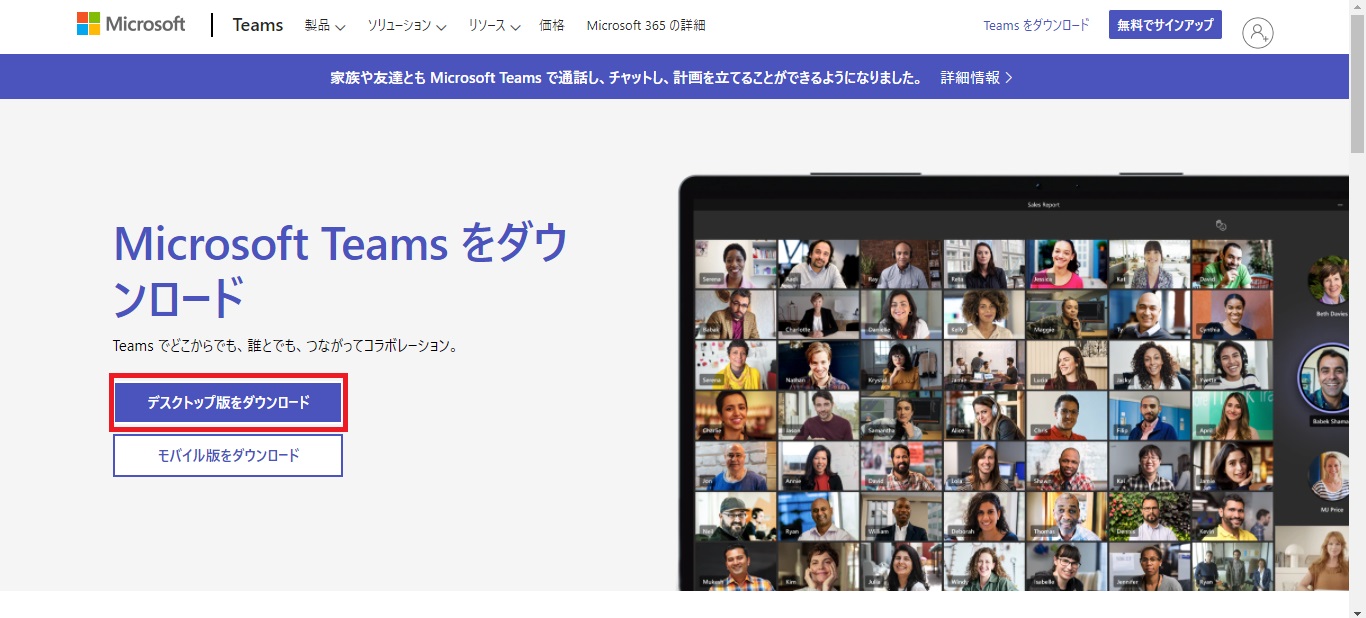Click the Teams をダウンロード header link
The height and width of the screenshot is (618, 1366).
point(1036,26)
